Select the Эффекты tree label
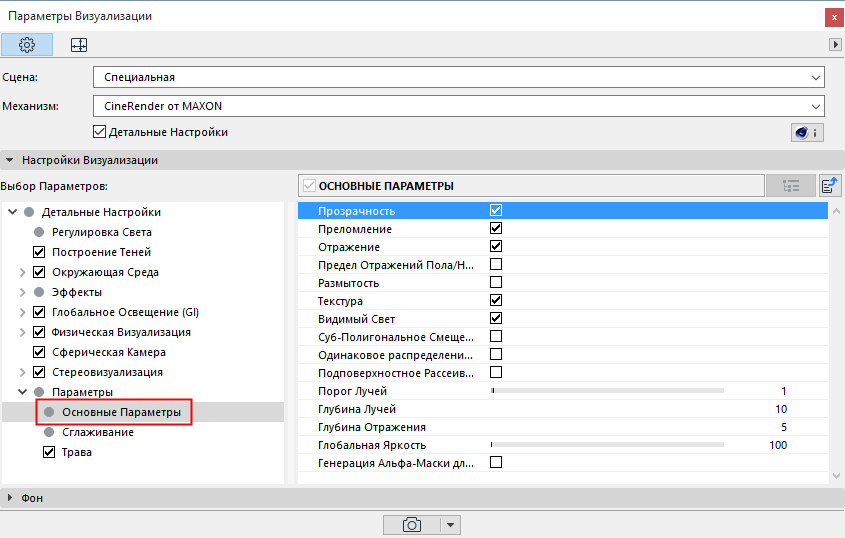 pyautogui.click(x=77, y=292)
